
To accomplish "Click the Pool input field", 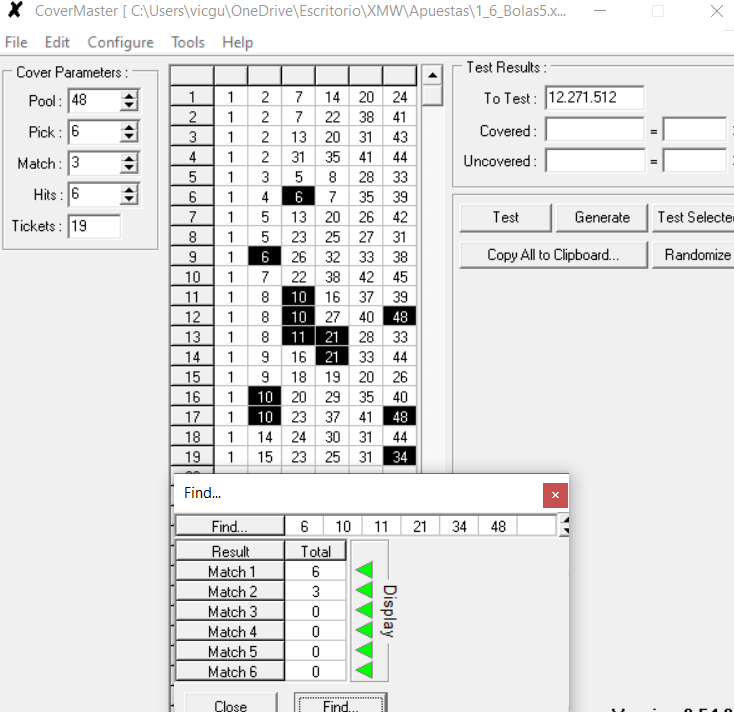I will [x=94, y=100].
